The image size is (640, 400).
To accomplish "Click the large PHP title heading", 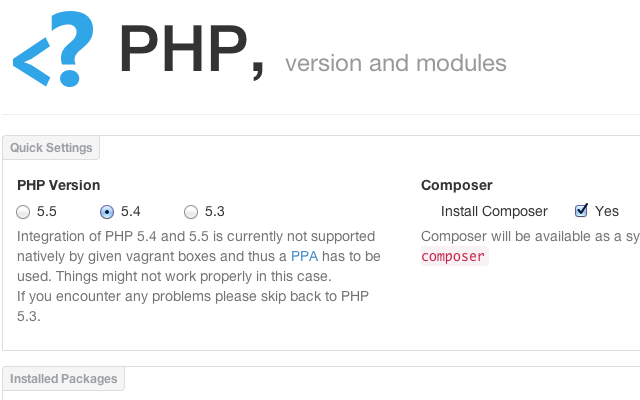I will tap(191, 50).
